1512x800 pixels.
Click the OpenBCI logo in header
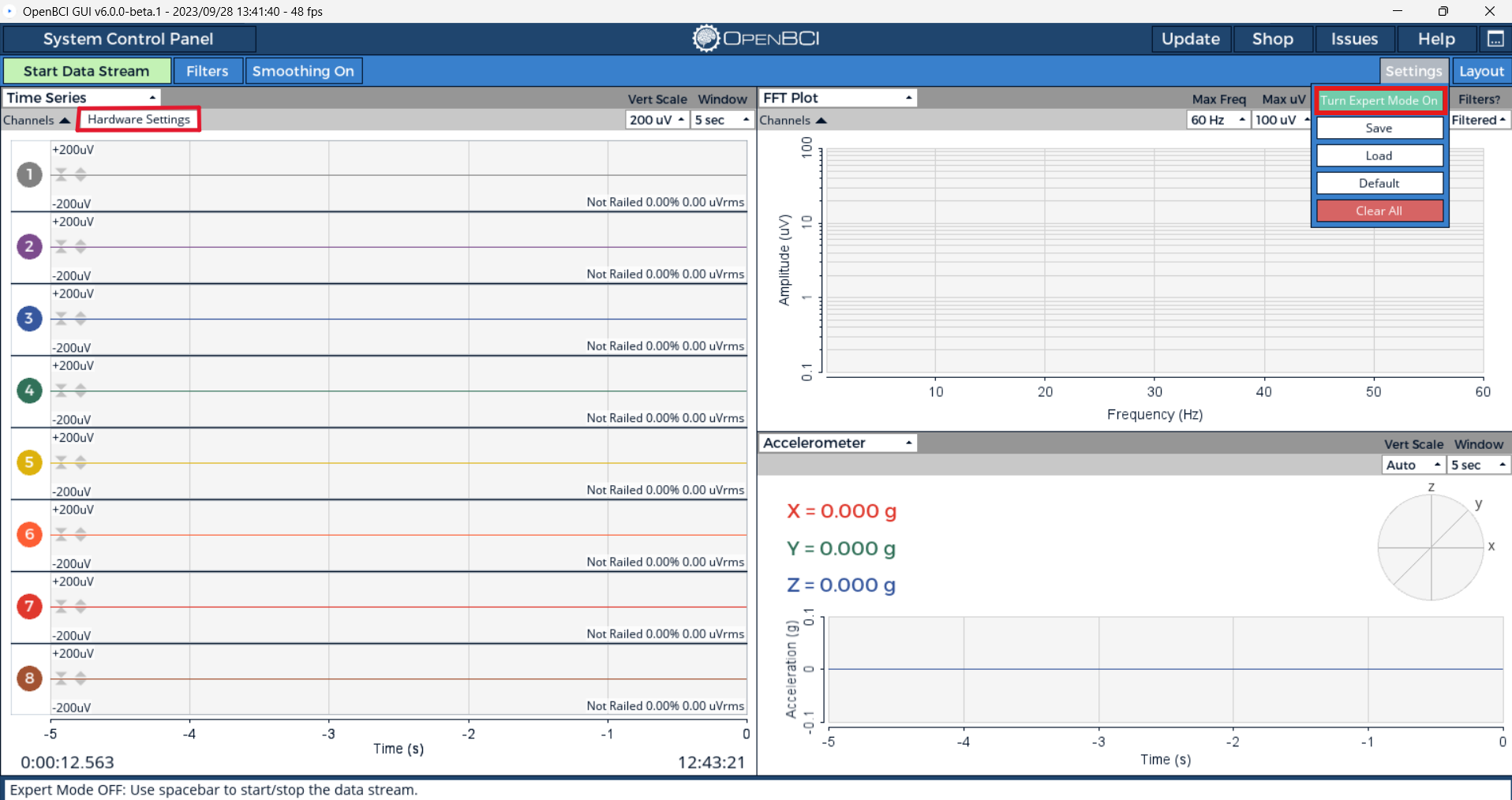(755, 39)
